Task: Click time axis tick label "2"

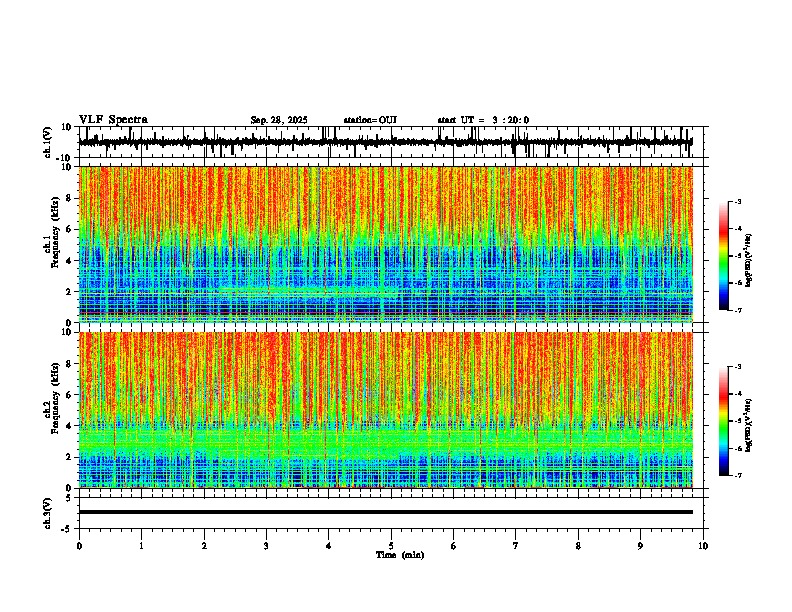Action: pos(204,546)
